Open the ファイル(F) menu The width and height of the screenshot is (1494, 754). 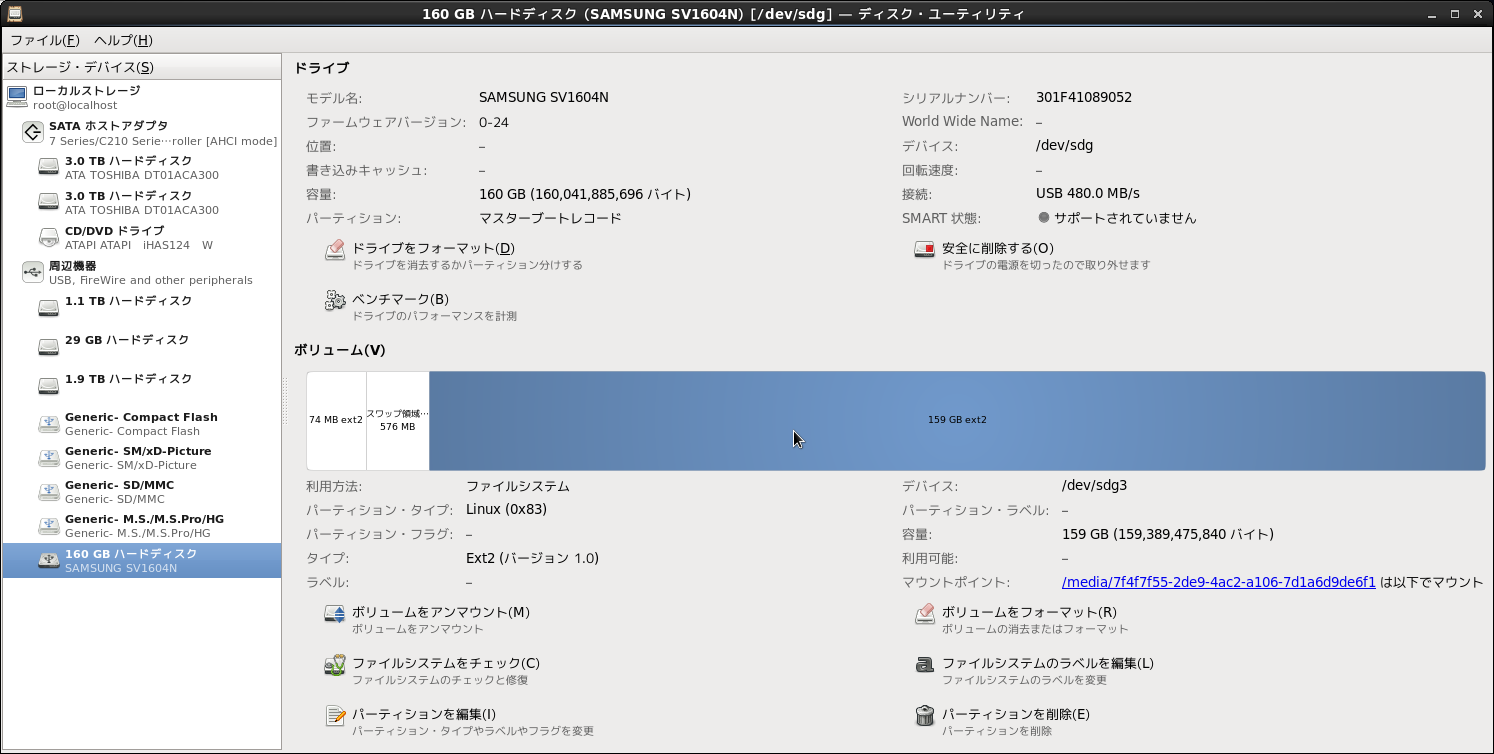[44, 40]
